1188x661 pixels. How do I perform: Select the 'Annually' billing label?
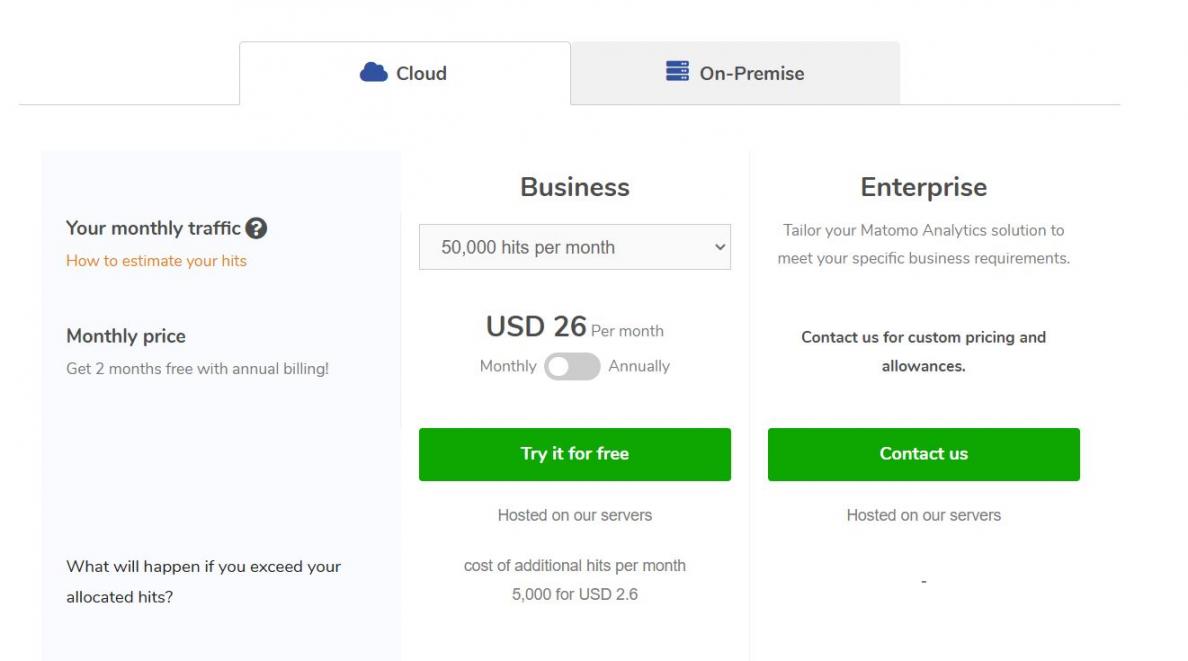[x=639, y=366]
